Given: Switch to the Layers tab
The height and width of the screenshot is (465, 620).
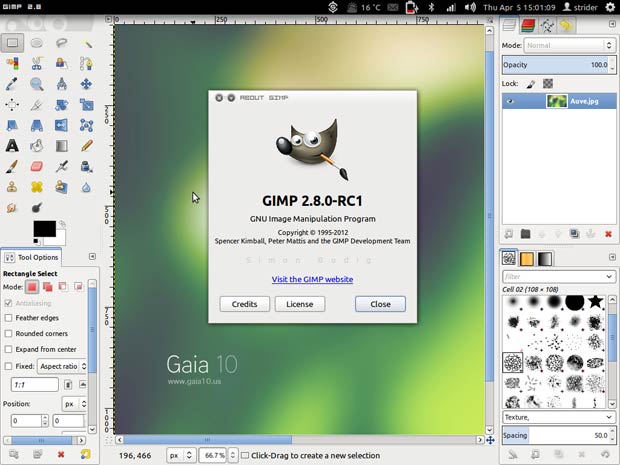Looking at the screenshot, I should click(x=509, y=26).
